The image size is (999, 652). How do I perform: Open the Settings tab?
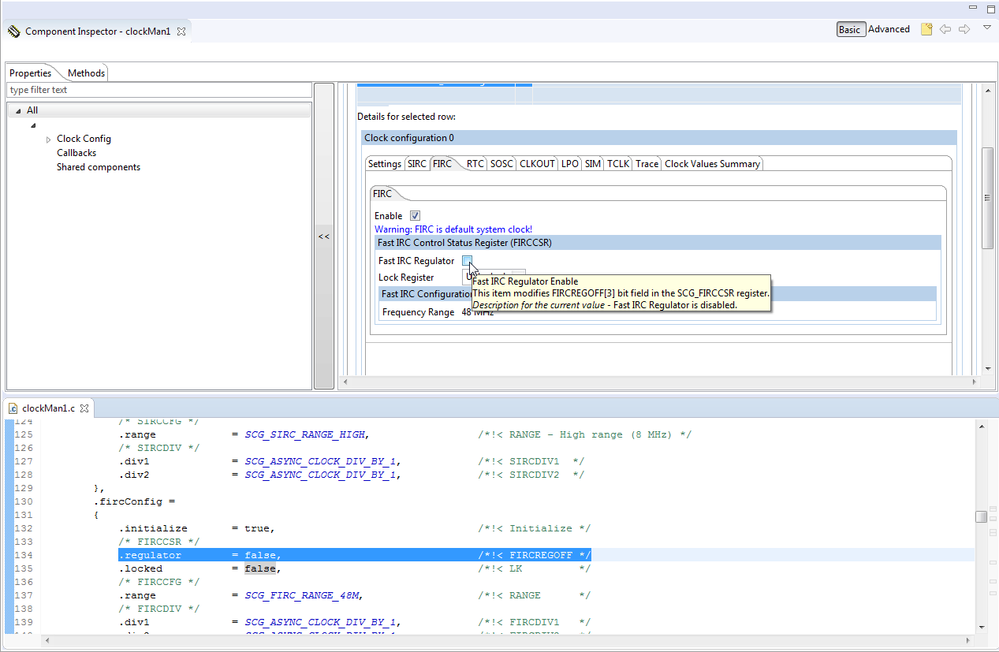click(x=385, y=164)
